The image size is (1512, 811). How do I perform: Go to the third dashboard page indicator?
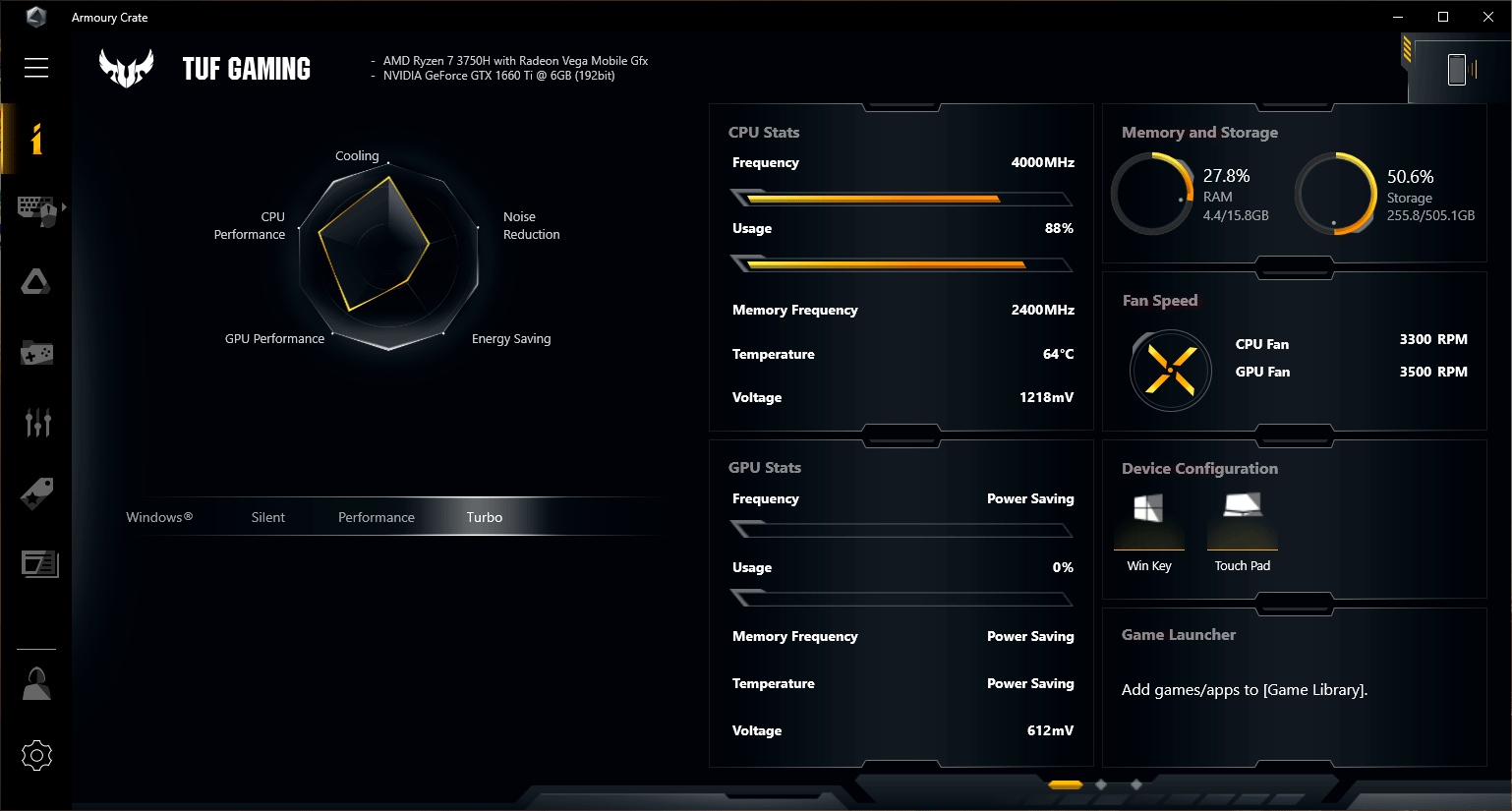pyautogui.click(x=1136, y=784)
